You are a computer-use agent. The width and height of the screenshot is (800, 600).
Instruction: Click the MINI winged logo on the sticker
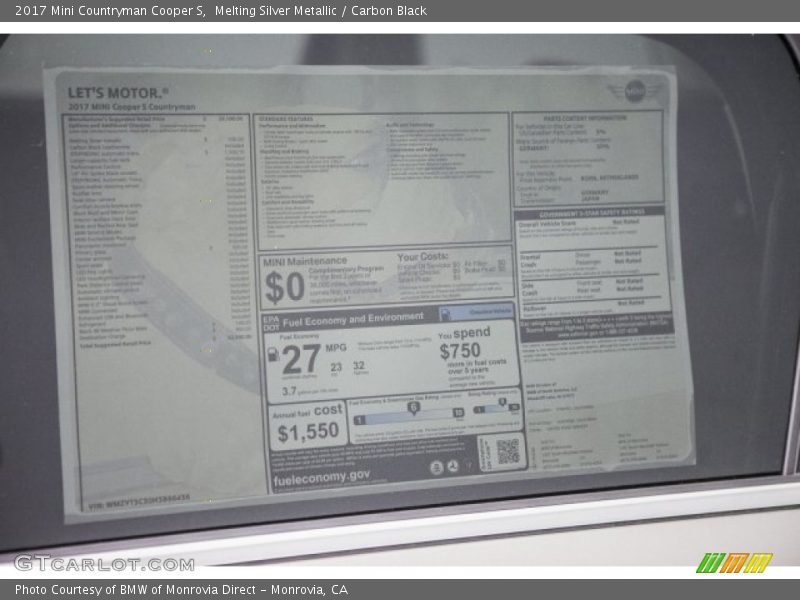point(635,92)
